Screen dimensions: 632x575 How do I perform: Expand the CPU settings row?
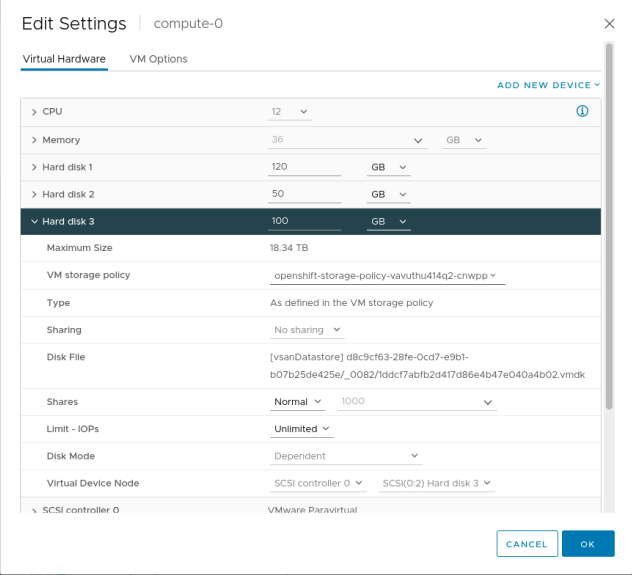point(34,112)
